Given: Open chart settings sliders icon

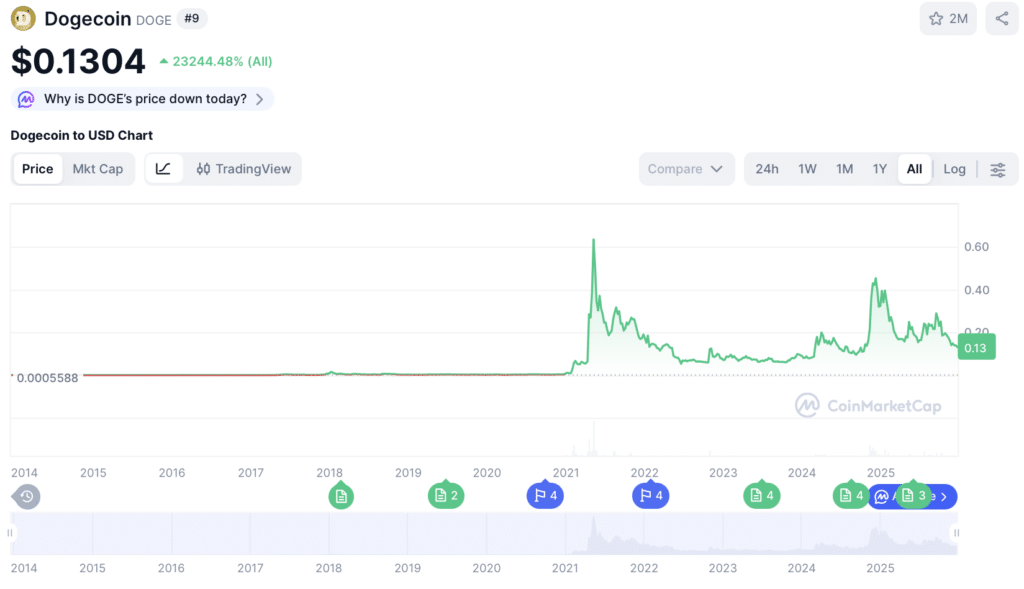Looking at the screenshot, I should point(998,170).
